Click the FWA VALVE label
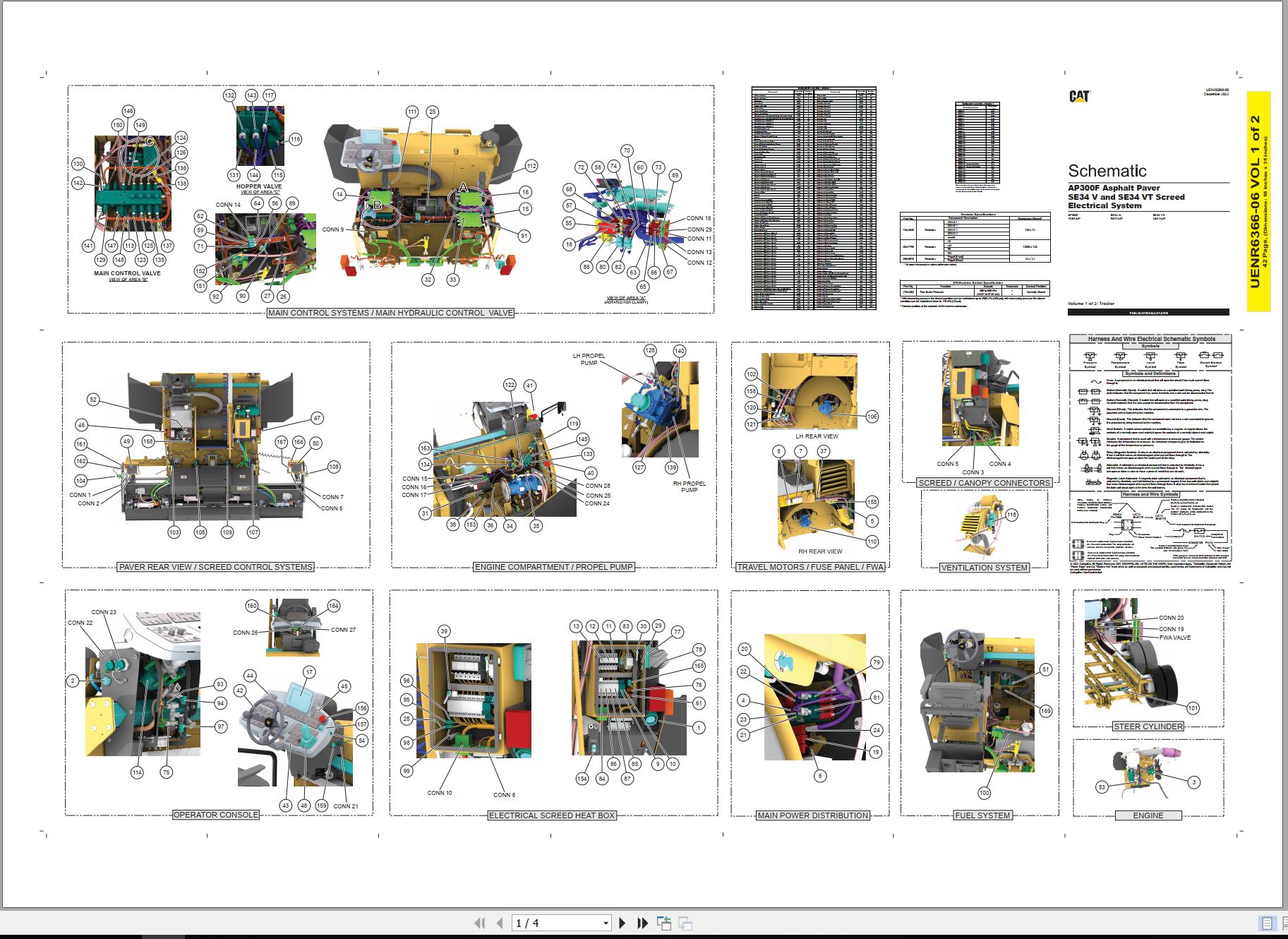Screen dimensions: 1288x939 point(1174,638)
